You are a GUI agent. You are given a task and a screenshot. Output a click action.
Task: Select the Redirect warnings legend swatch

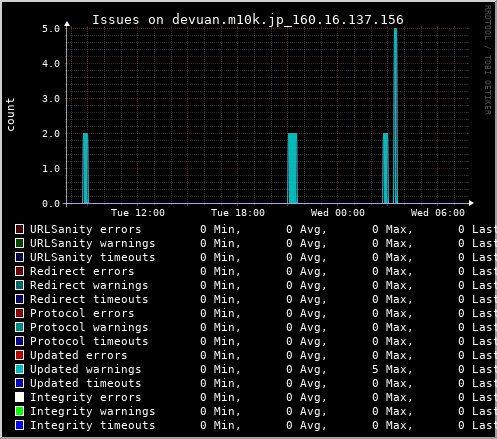point(19,285)
